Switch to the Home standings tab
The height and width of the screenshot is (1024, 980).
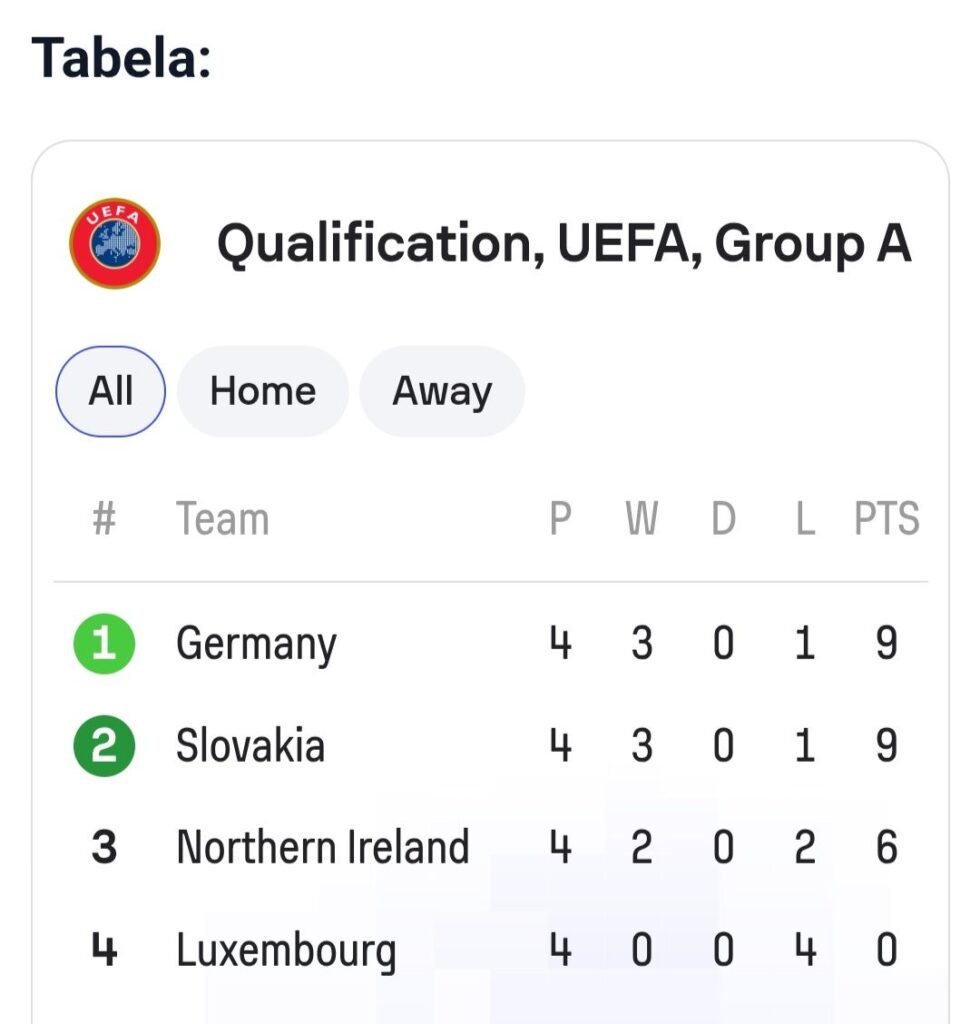click(262, 391)
